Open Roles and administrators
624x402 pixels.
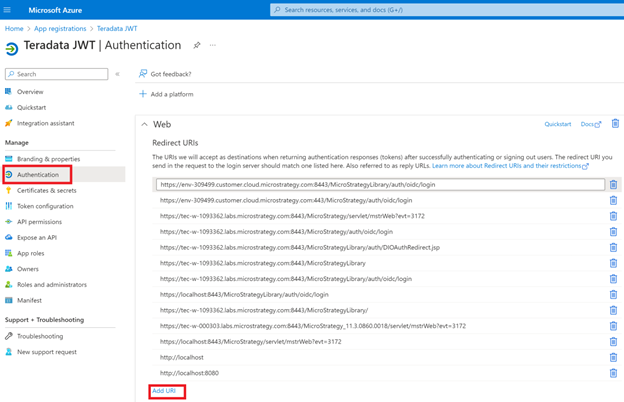(52, 285)
